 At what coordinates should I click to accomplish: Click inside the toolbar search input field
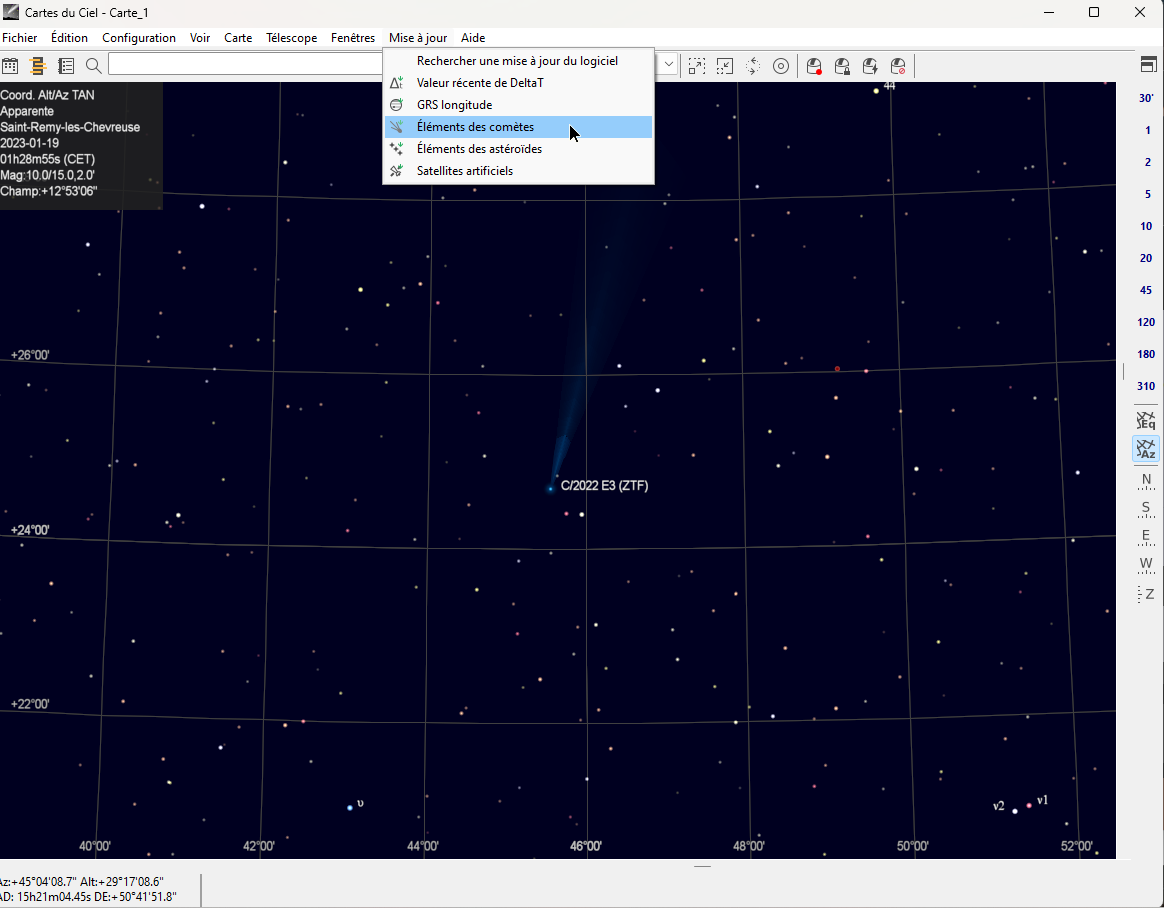[245, 65]
